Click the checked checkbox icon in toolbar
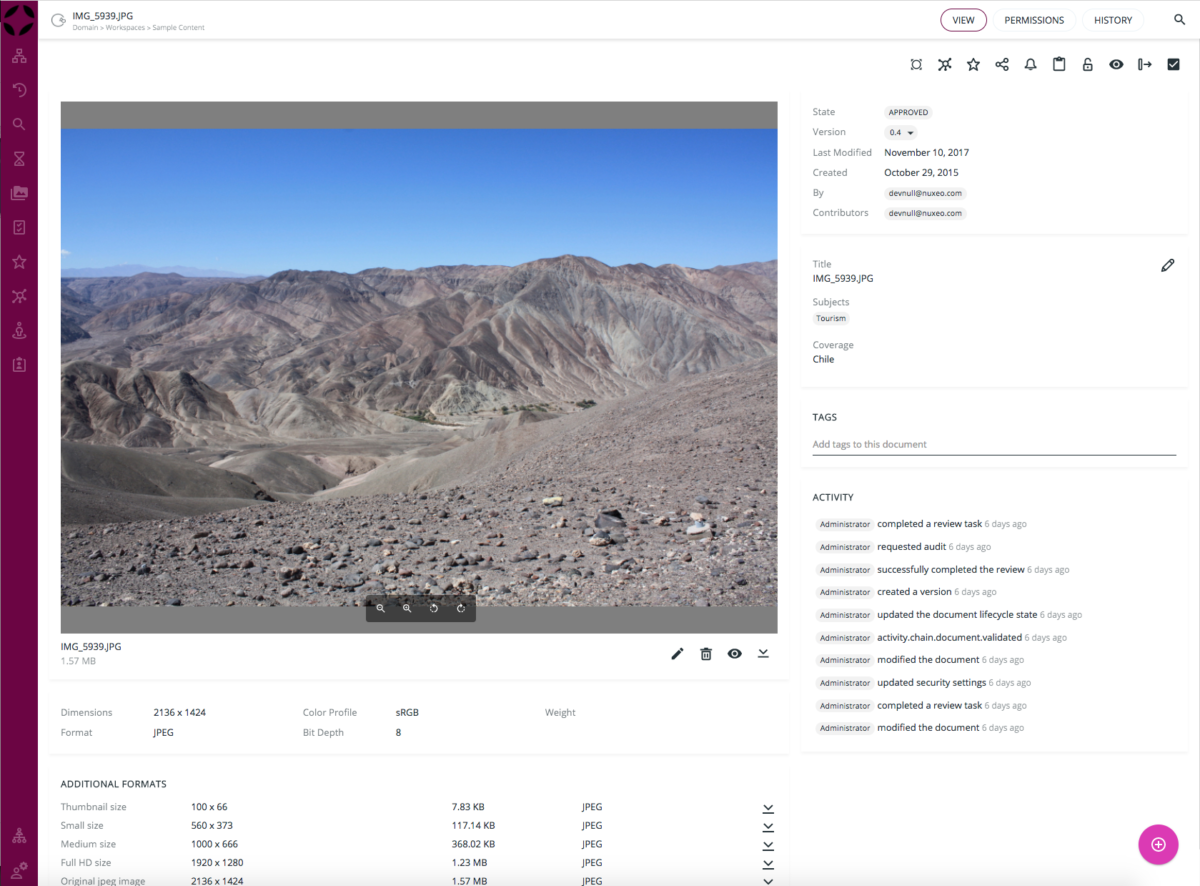Image resolution: width=1200 pixels, height=886 pixels. tap(1174, 65)
